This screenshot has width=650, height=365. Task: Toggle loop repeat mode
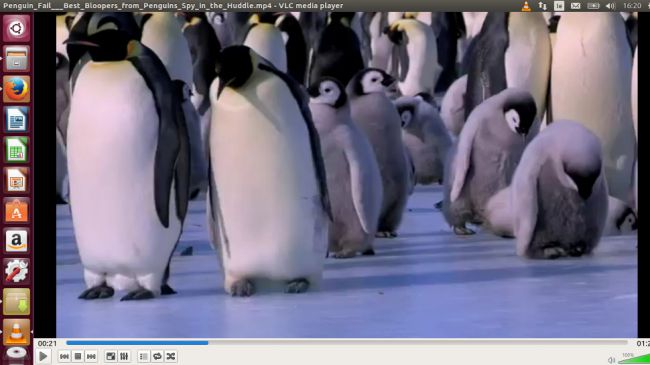click(x=157, y=356)
